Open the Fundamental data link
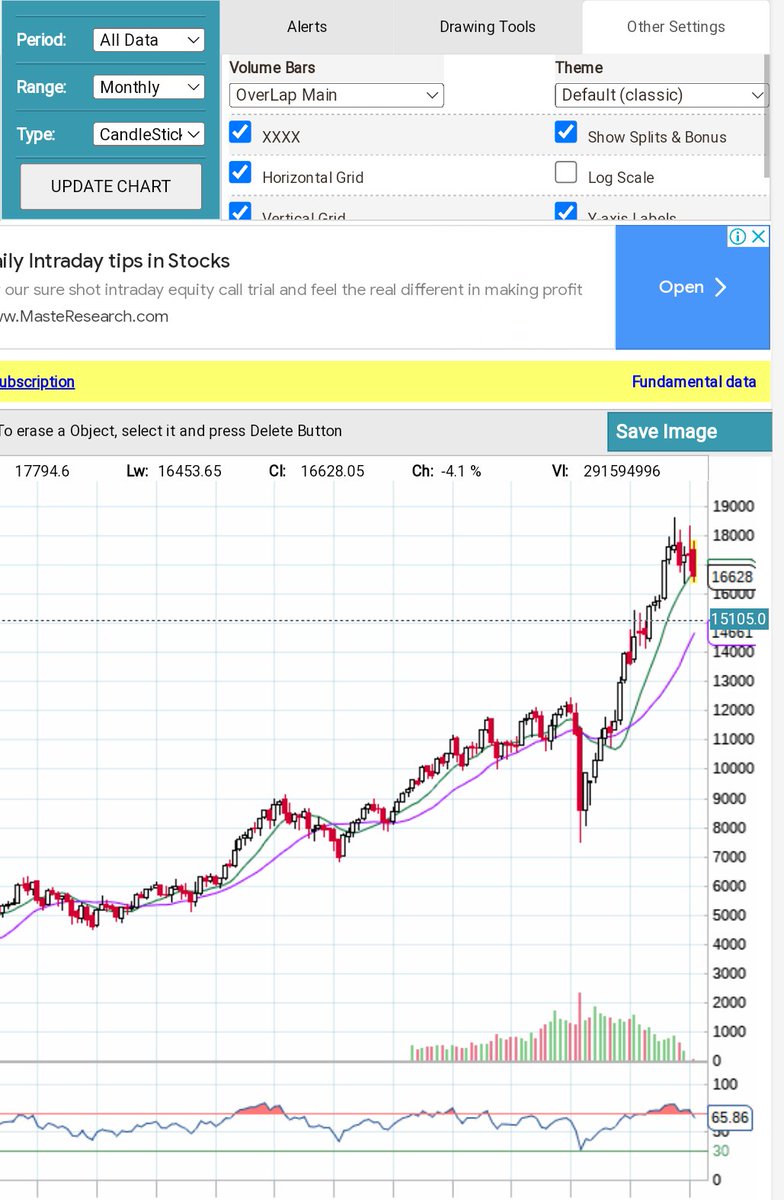Image resolution: width=784 pixels, height=1200 pixels. coord(694,382)
